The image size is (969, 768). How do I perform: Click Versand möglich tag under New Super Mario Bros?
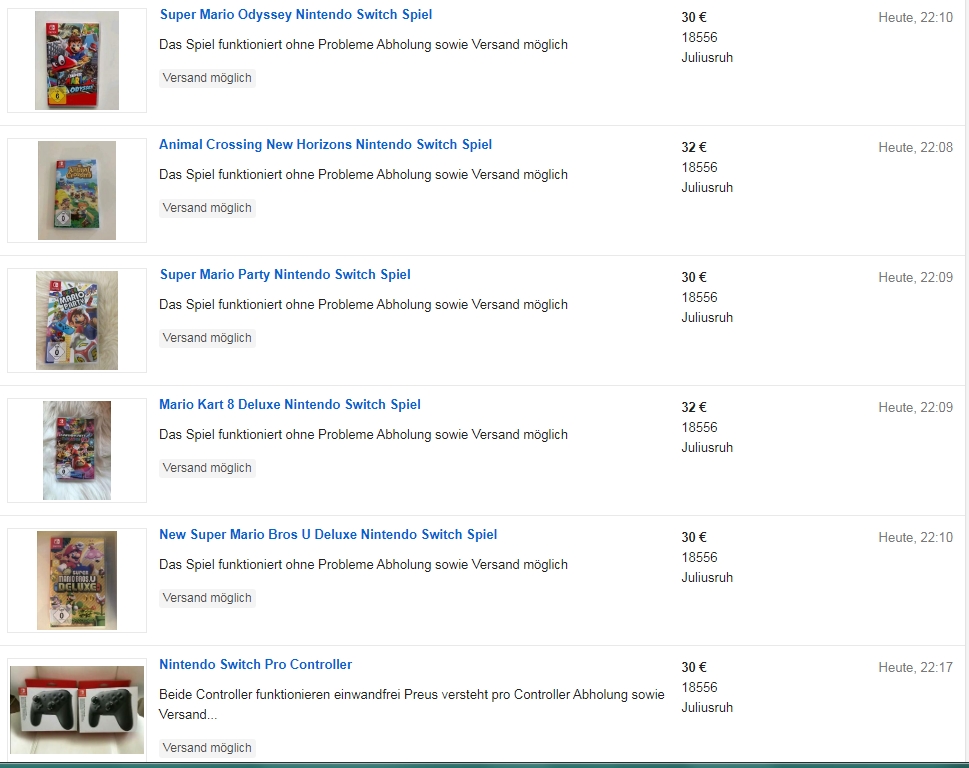click(207, 597)
